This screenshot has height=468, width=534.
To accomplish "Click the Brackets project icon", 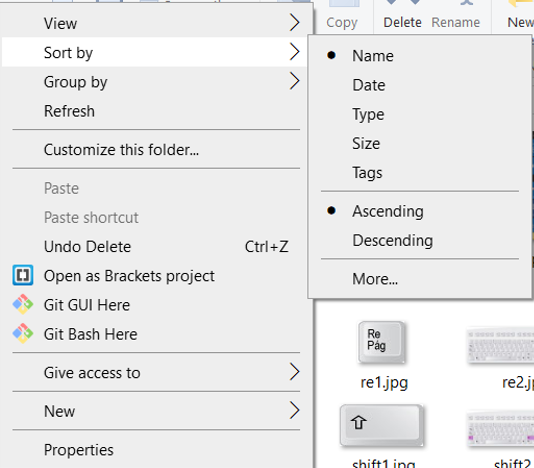I will click(x=23, y=275).
